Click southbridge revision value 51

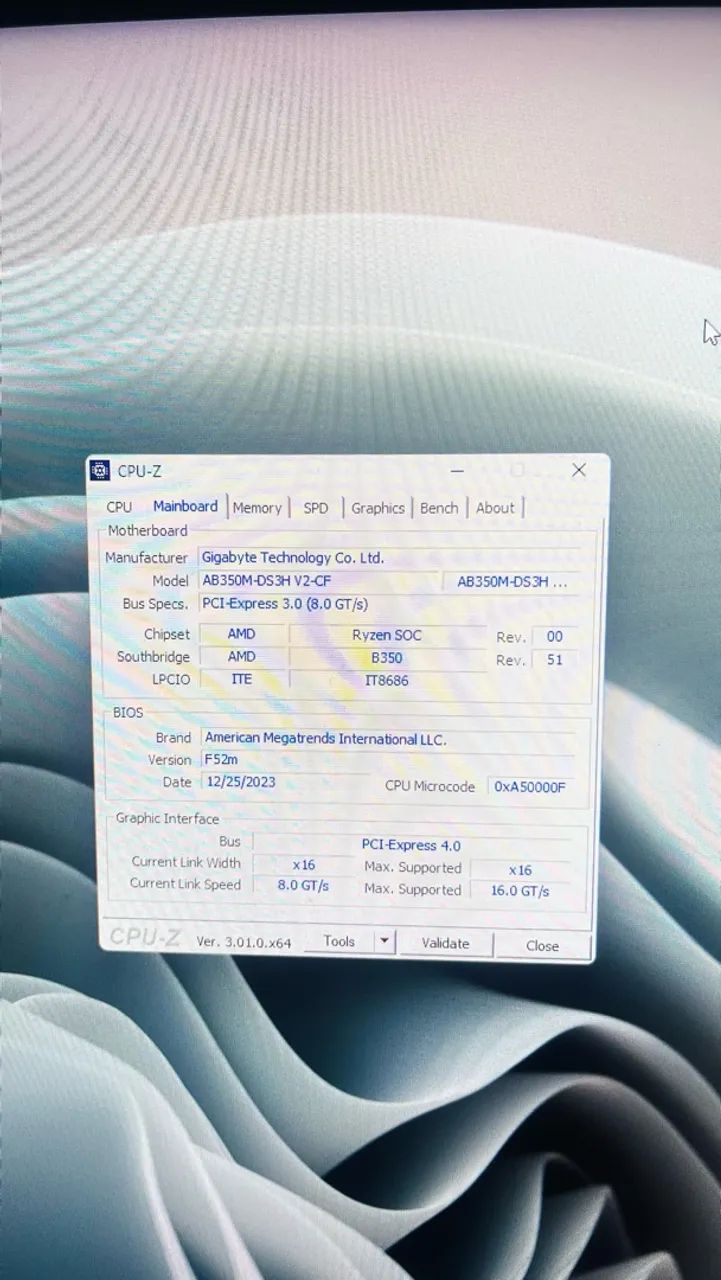coord(555,659)
